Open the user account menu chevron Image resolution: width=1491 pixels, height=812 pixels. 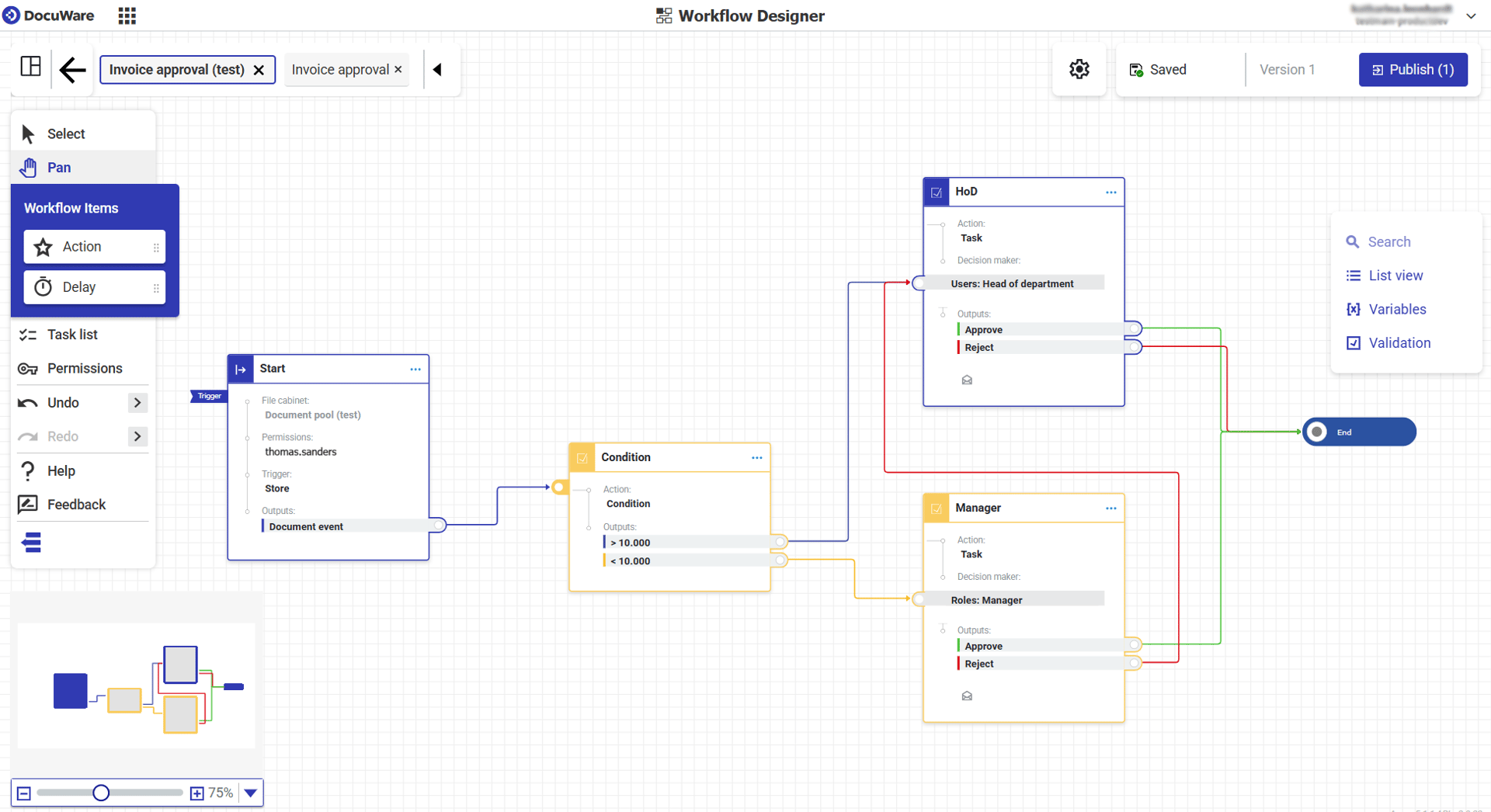[x=1472, y=16]
